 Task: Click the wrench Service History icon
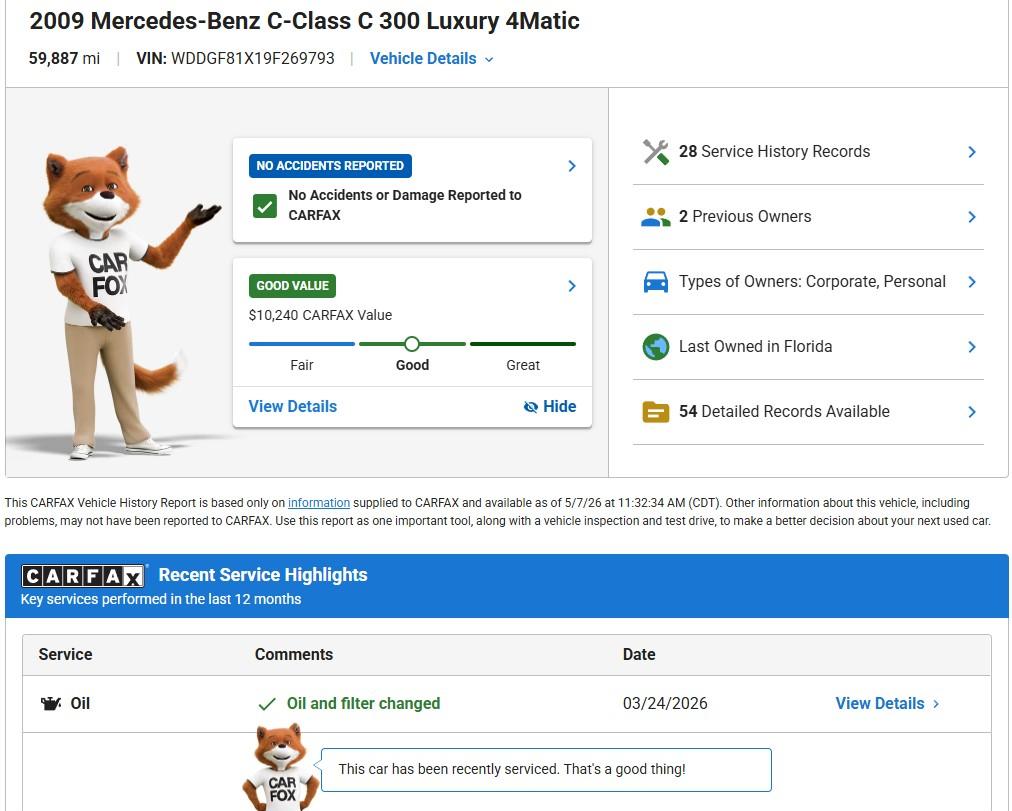(x=656, y=152)
